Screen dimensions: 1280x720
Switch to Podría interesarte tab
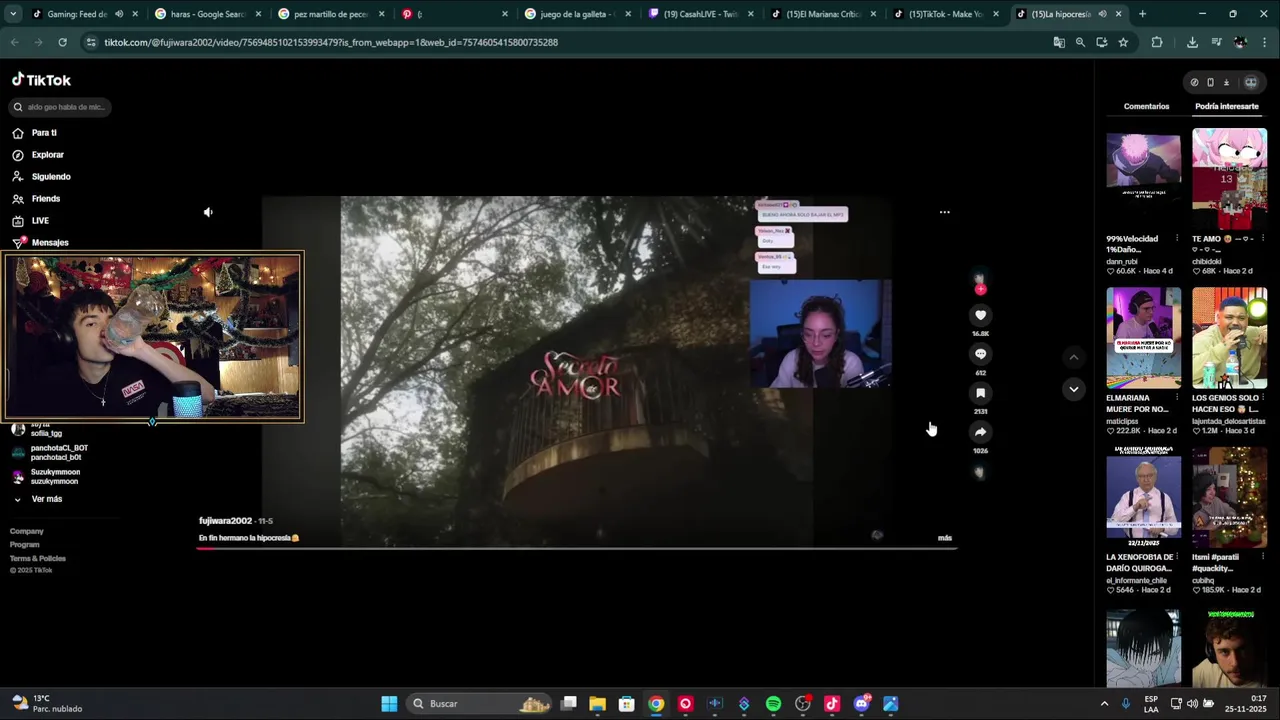coord(1227,106)
